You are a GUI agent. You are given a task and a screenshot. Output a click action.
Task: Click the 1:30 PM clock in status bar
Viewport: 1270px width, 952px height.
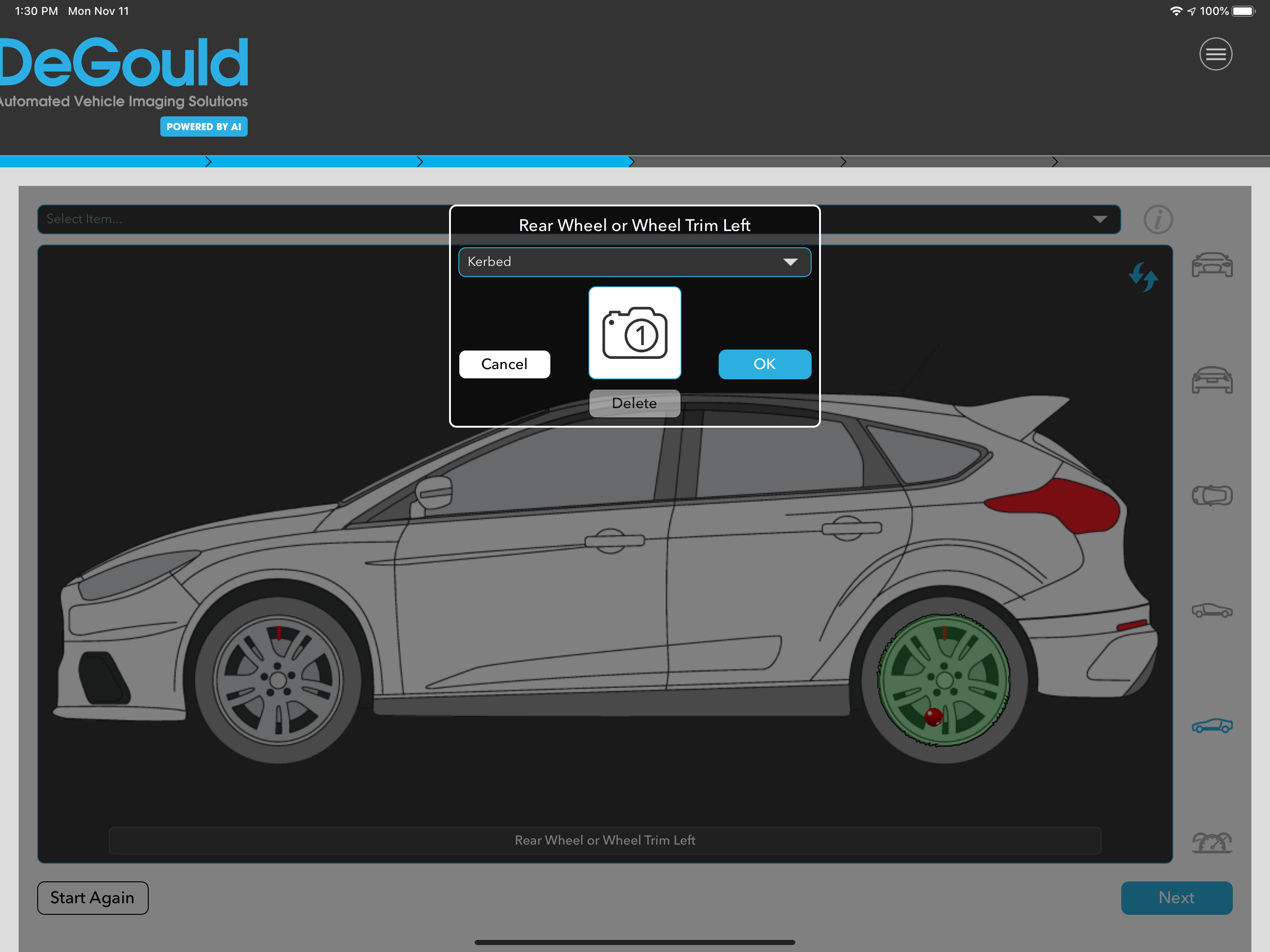point(36,11)
